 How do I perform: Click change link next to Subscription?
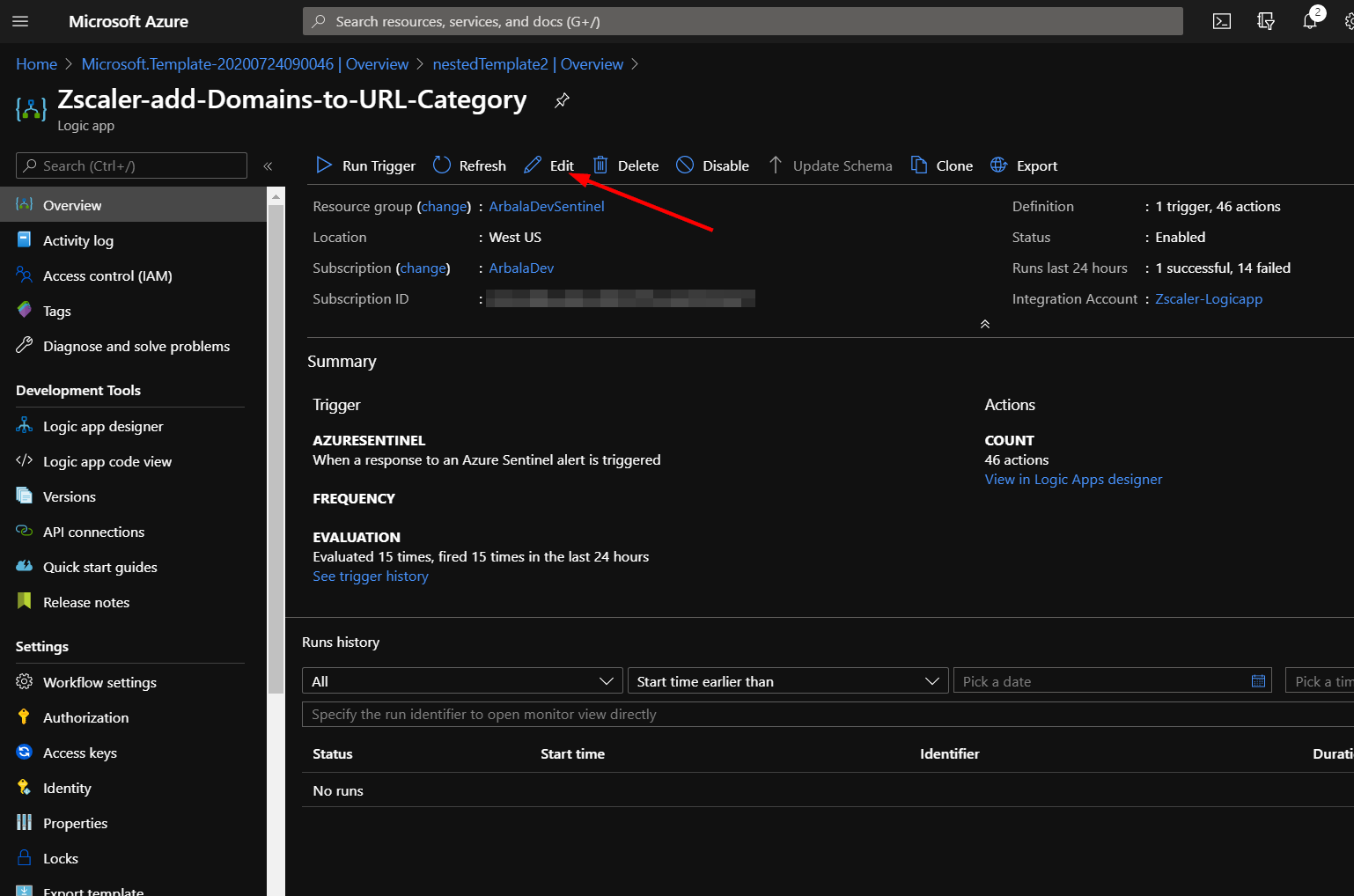(423, 268)
